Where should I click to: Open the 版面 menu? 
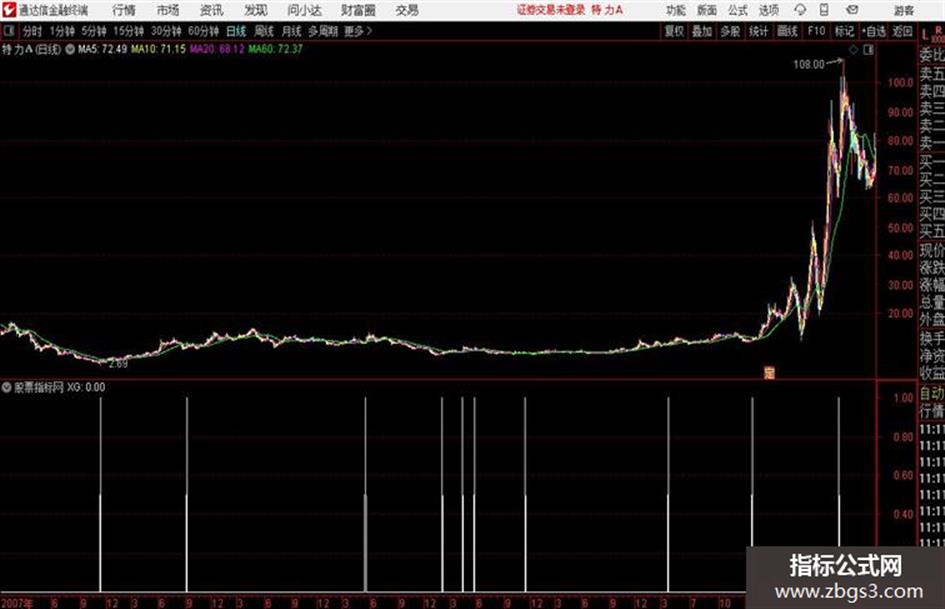(x=707, y=10)
